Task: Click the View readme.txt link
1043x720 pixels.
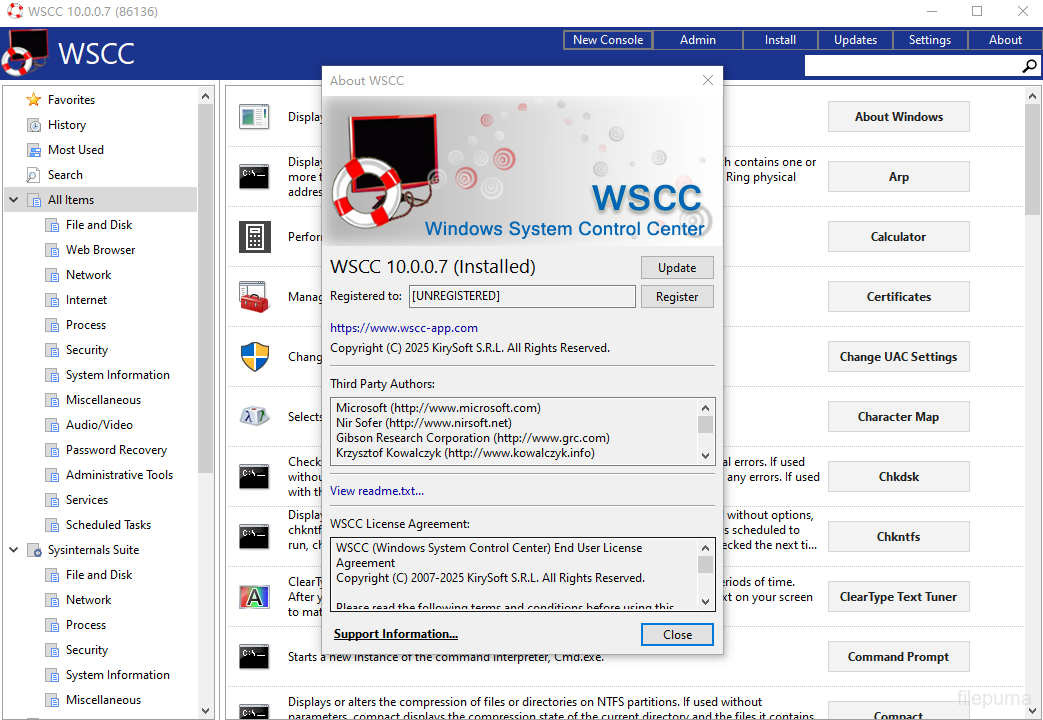Action: [377, 491]
